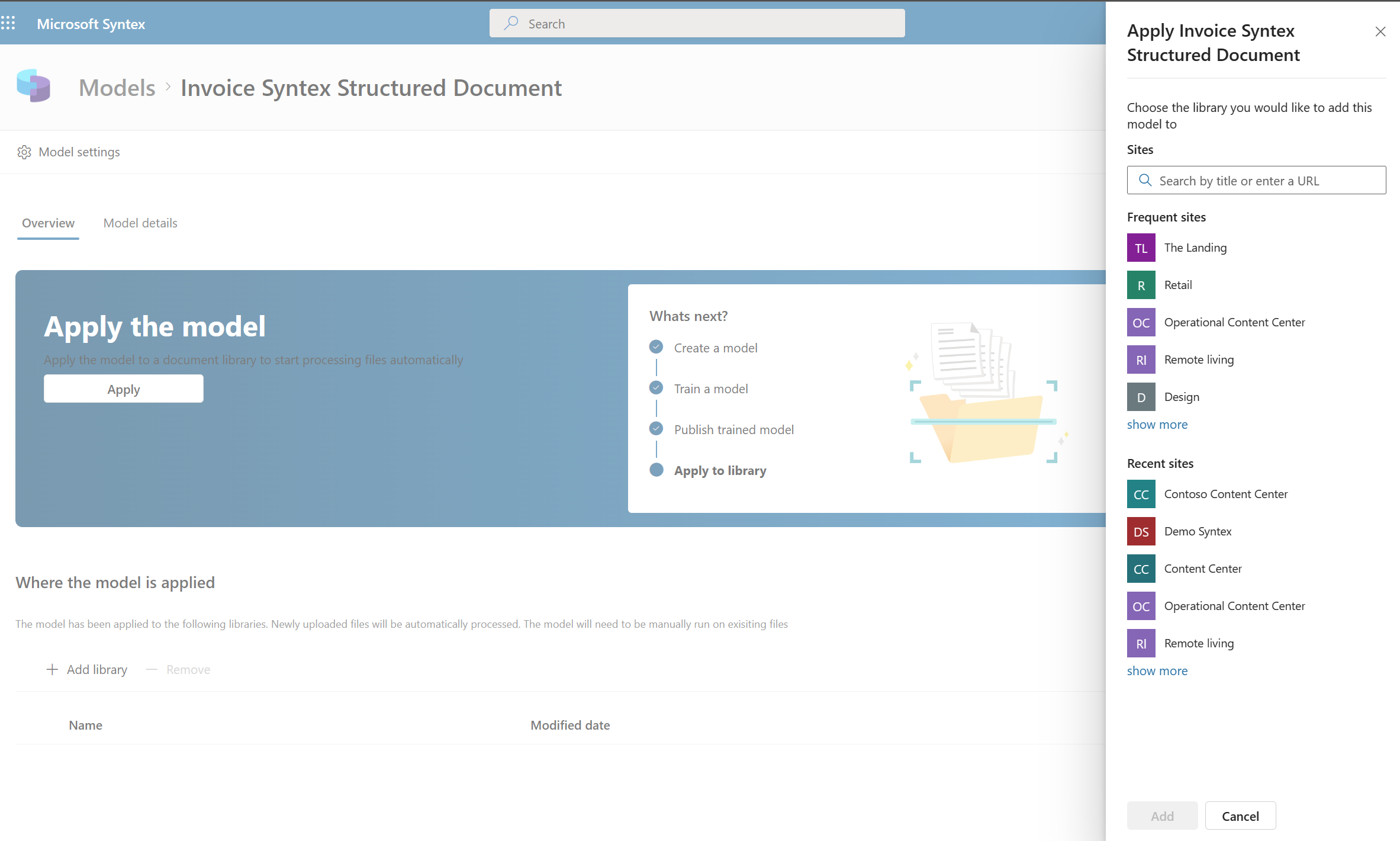This screenshot has width=1400, height=841.
Task: Select recent Operational Content Center OC tile
Action: click(x=1141, y=606)
